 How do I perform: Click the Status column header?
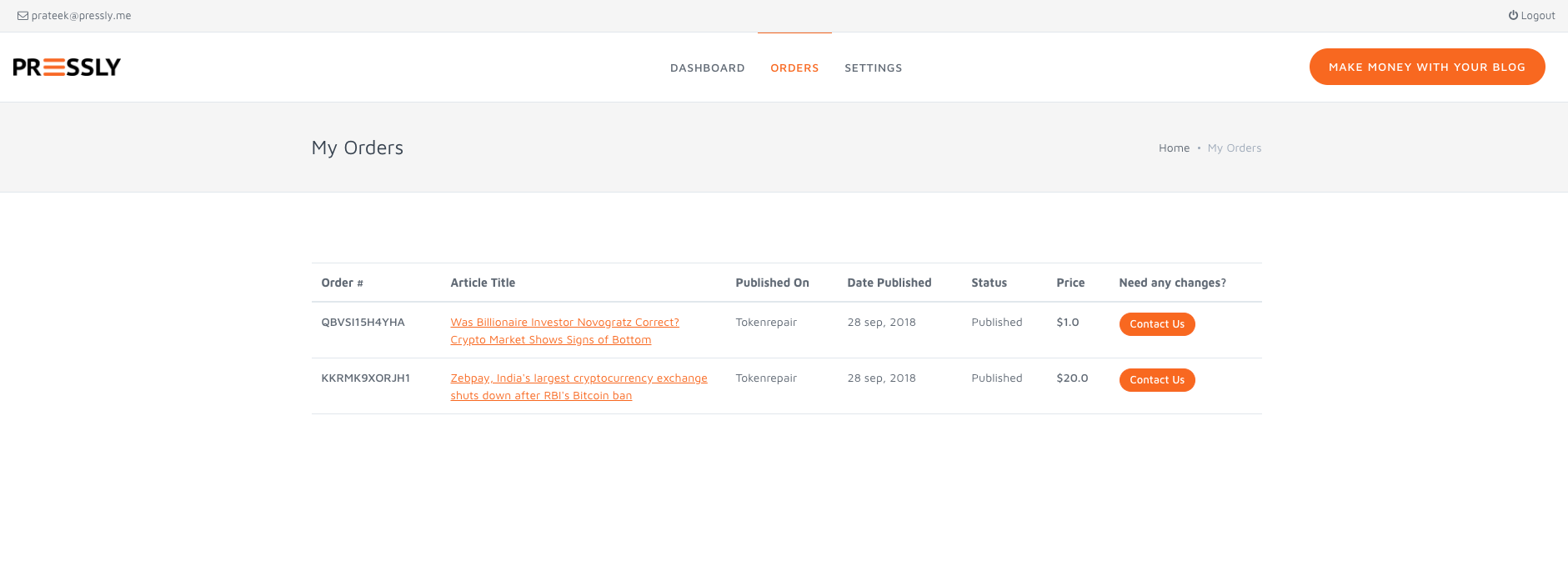click(989, 283)
